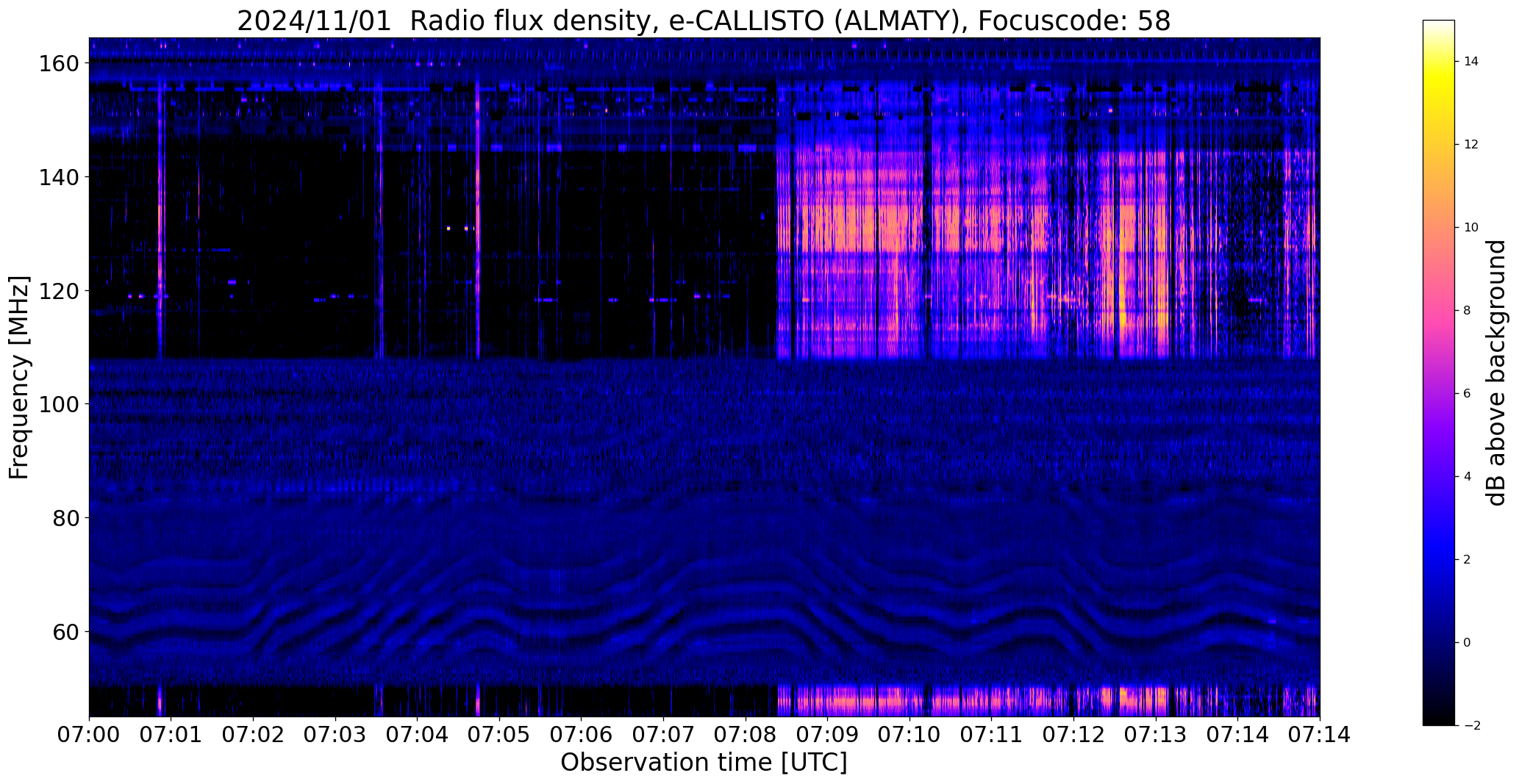
Task: Click the colorbar tick label 8
Action: (x=1468, y=311)
